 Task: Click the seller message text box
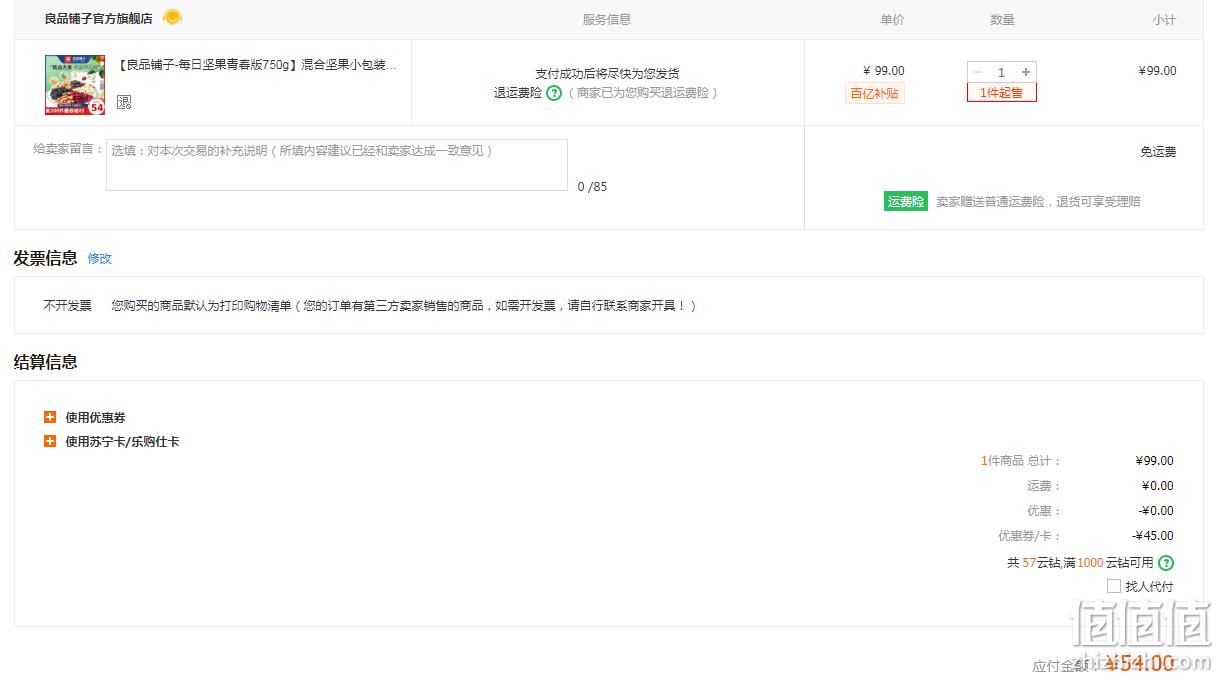tap(337, 165)
